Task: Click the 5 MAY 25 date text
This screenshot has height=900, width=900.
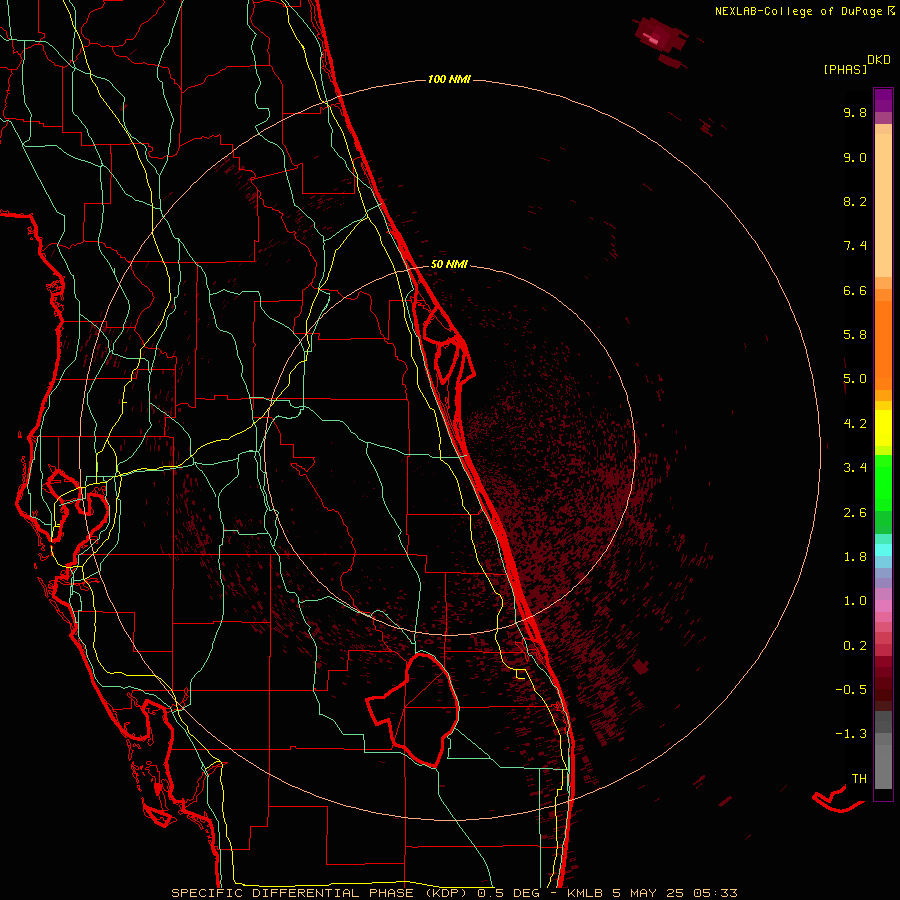Action: click(x=649, y=893)
